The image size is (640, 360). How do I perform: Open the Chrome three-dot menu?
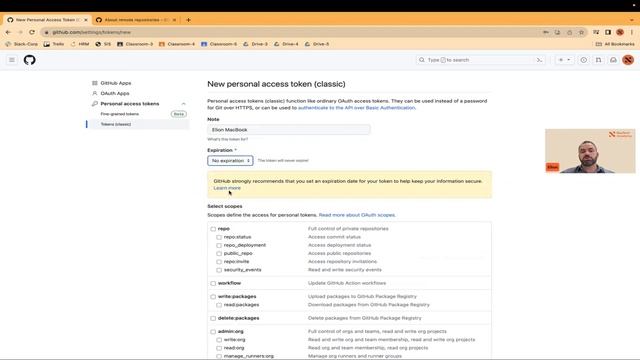tap(632, 32)
